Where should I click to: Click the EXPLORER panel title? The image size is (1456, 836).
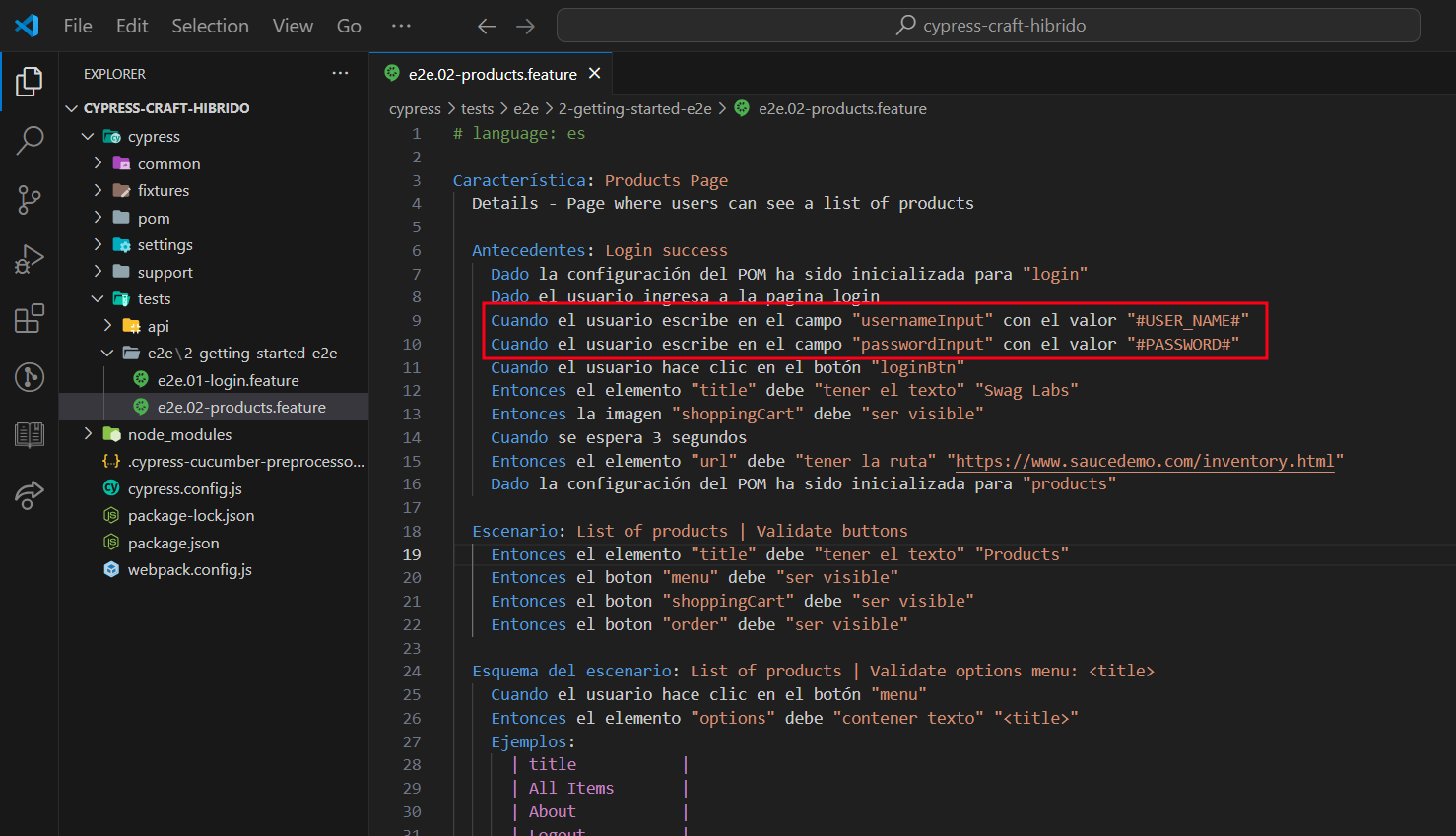click(x=114, y=74)
